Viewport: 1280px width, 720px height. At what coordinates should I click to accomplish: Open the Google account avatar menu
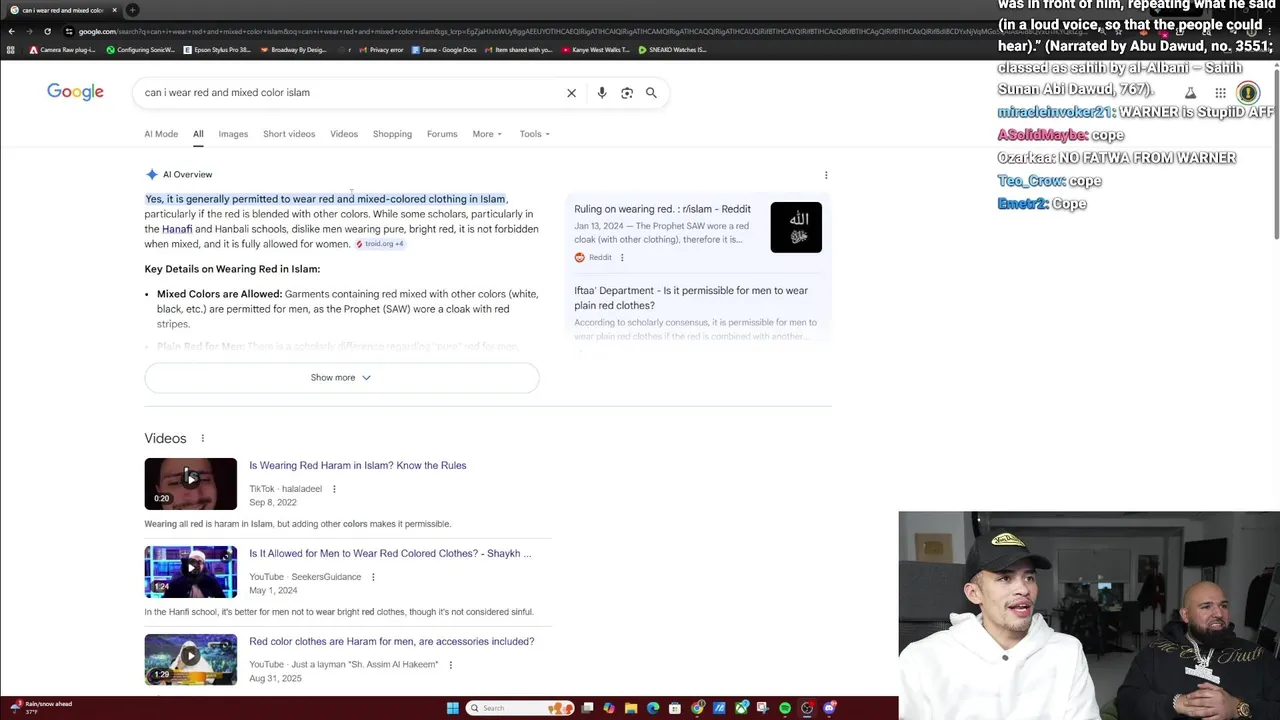(x=1248, y=93)
